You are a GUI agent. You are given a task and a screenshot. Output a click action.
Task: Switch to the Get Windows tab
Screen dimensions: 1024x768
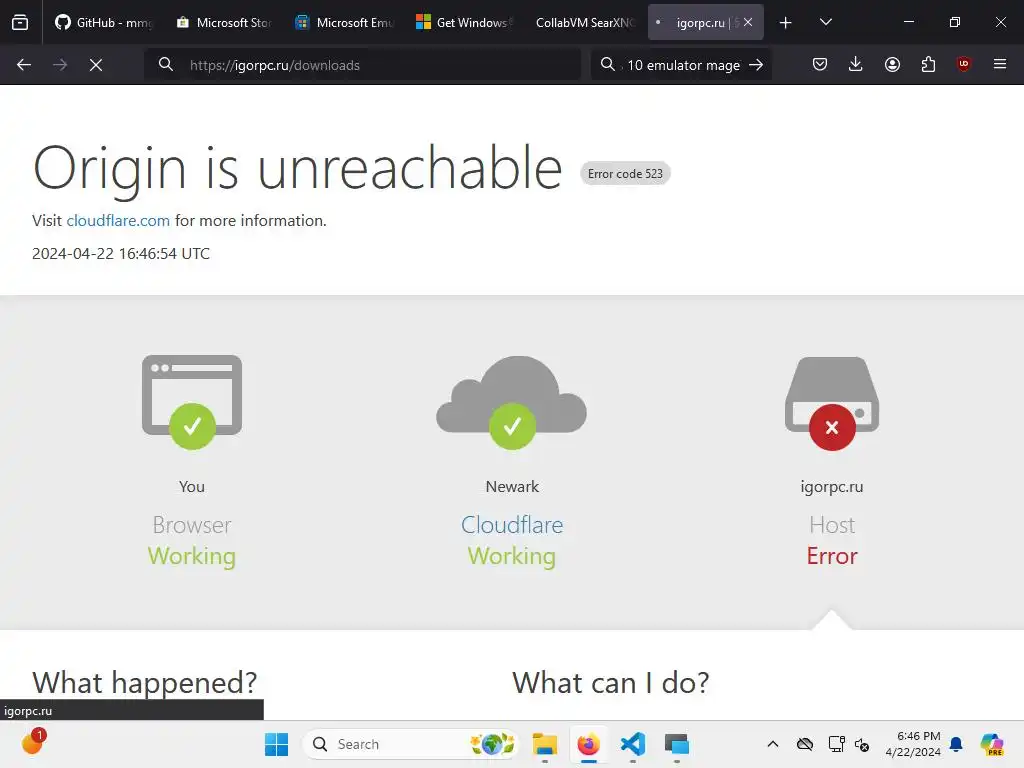464,22
